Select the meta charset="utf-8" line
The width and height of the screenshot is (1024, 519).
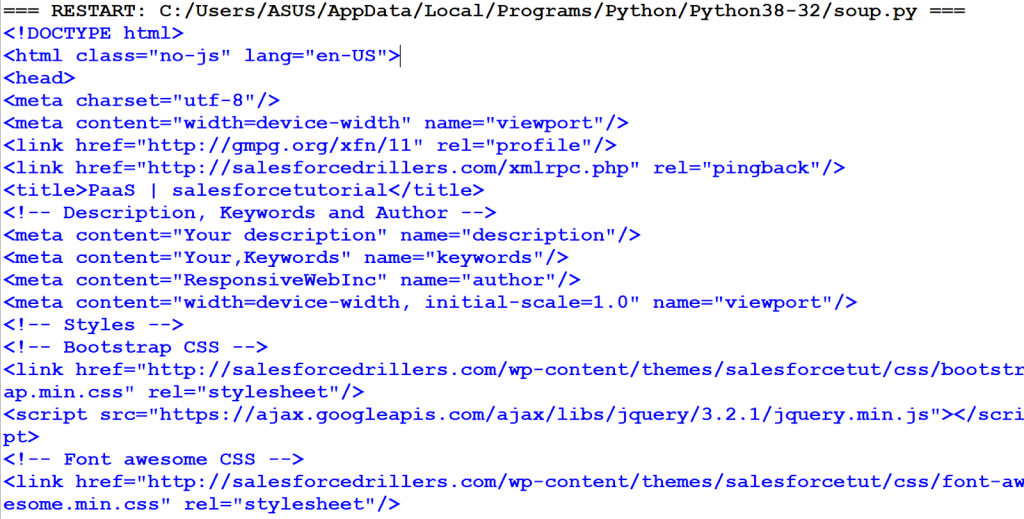click(x=142, y=100)
